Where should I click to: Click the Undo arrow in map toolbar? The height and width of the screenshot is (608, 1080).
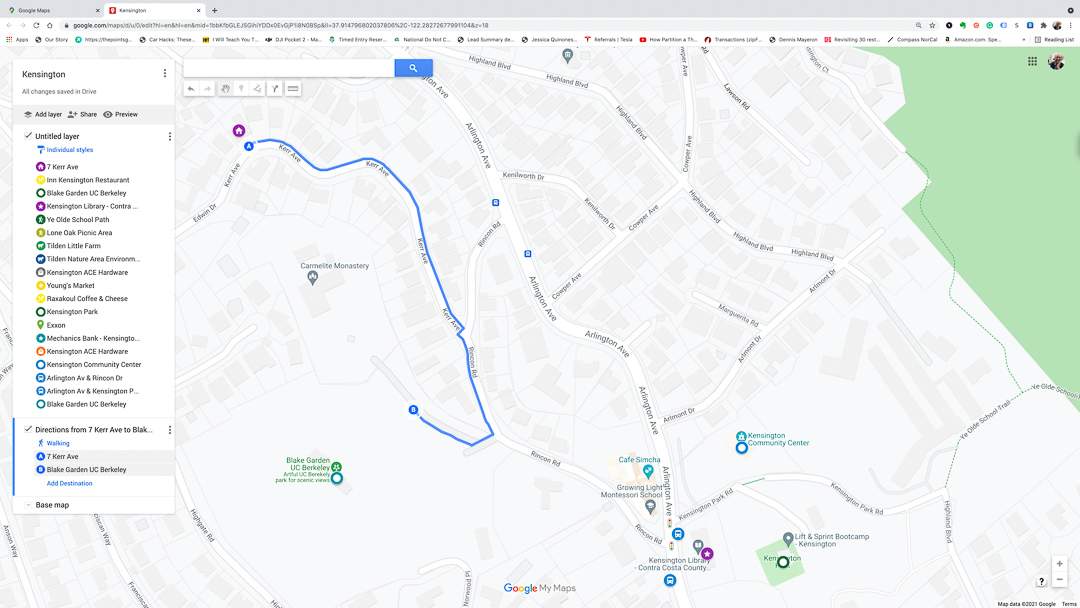pos(191,89)
